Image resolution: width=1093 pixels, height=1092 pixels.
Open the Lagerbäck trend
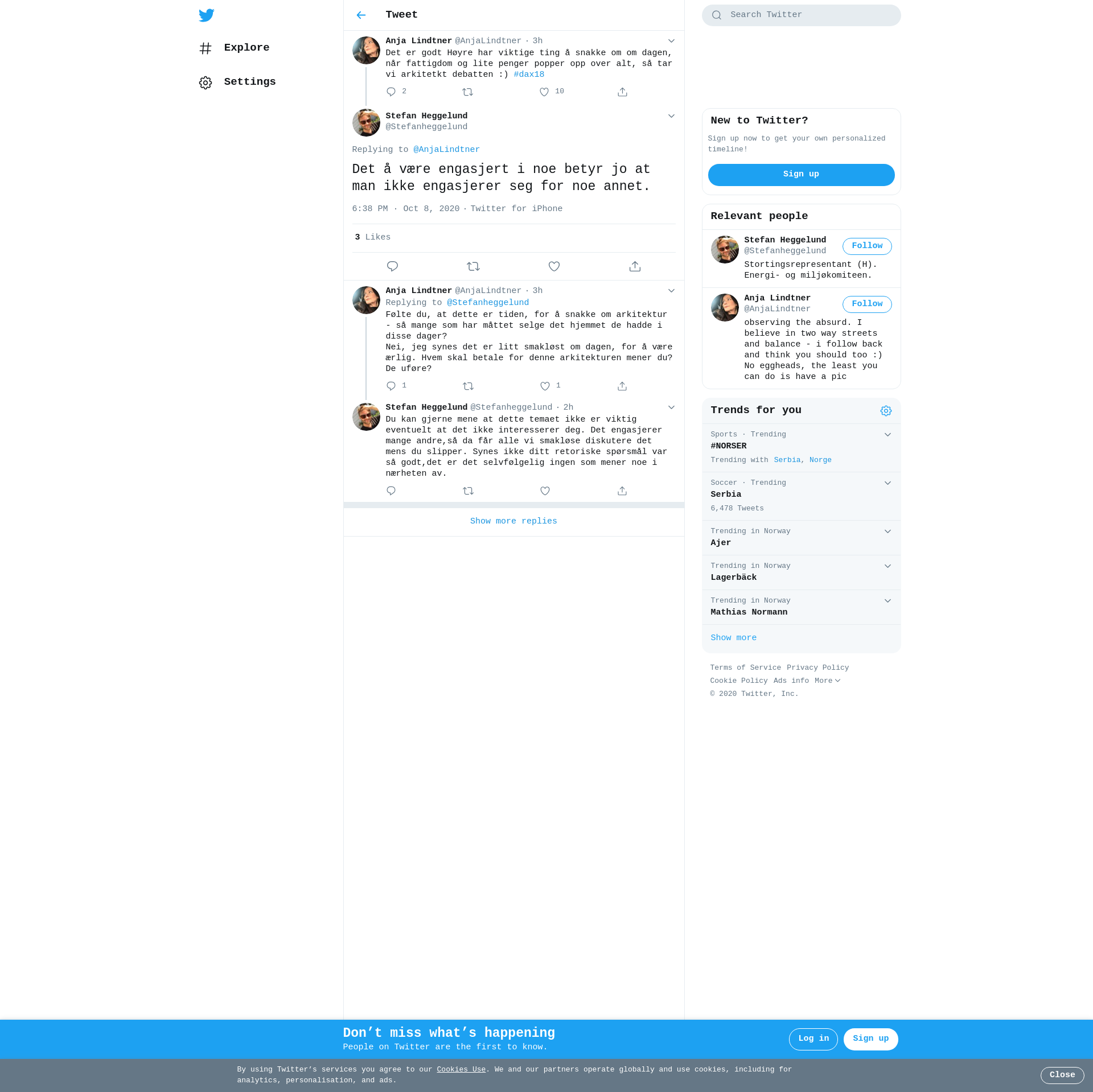pos(733,578)
